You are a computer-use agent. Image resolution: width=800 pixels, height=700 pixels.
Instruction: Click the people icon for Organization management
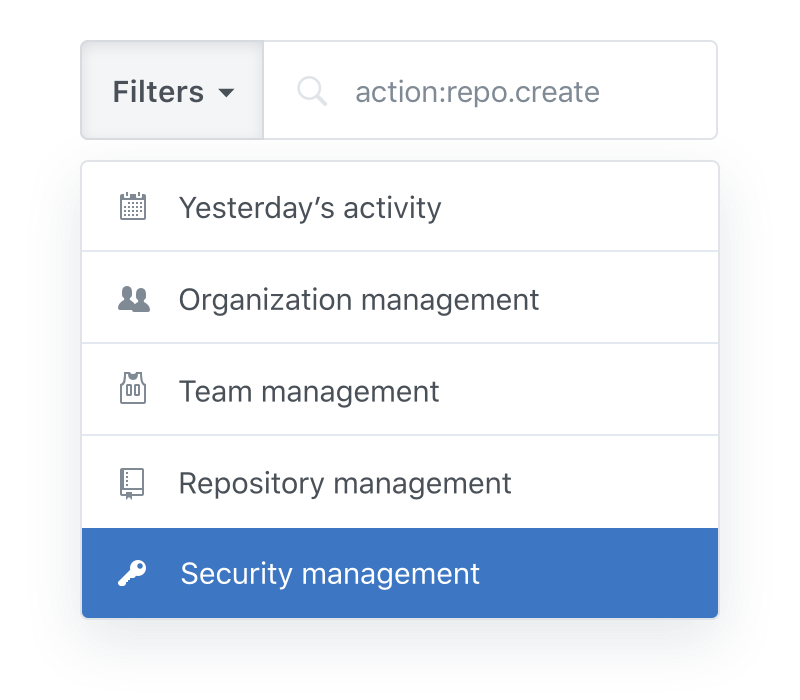tap(134, 299)
